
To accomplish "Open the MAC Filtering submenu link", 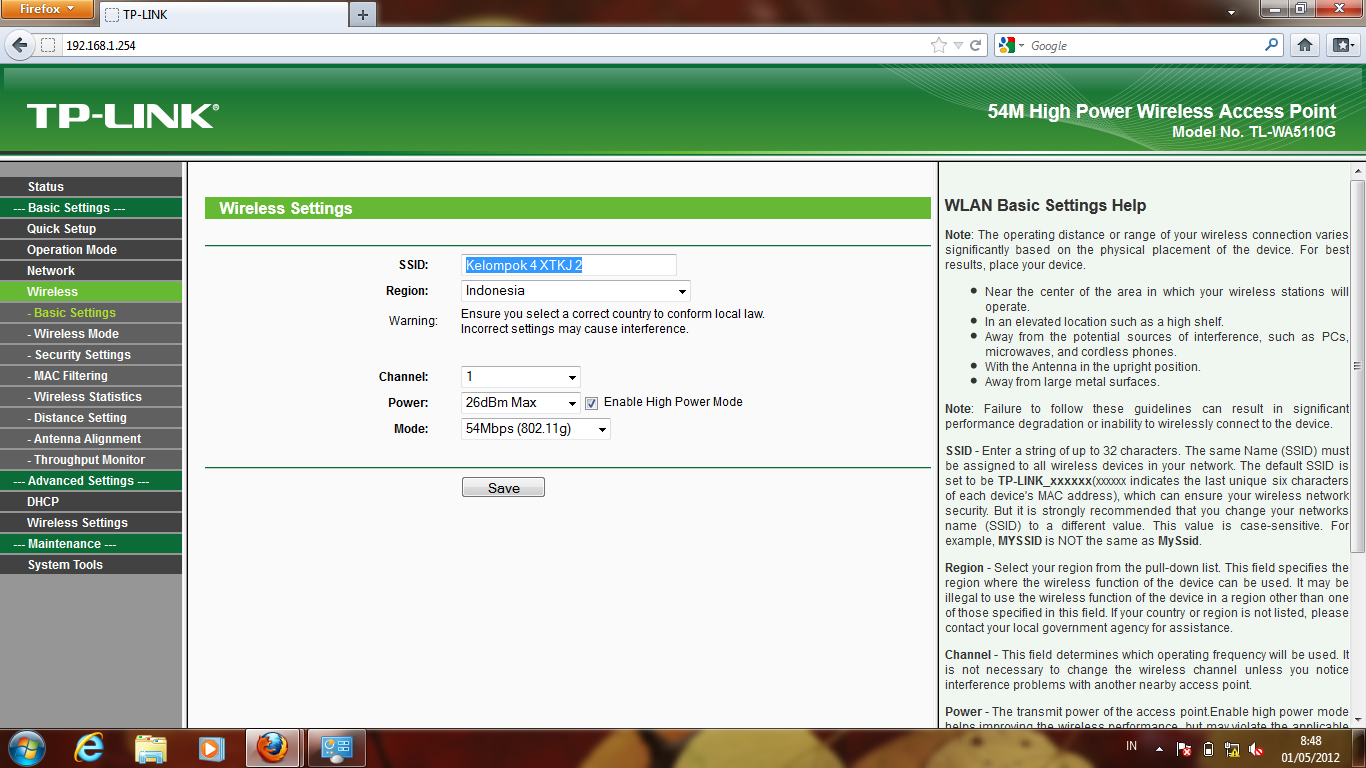I will coord(91,376).
